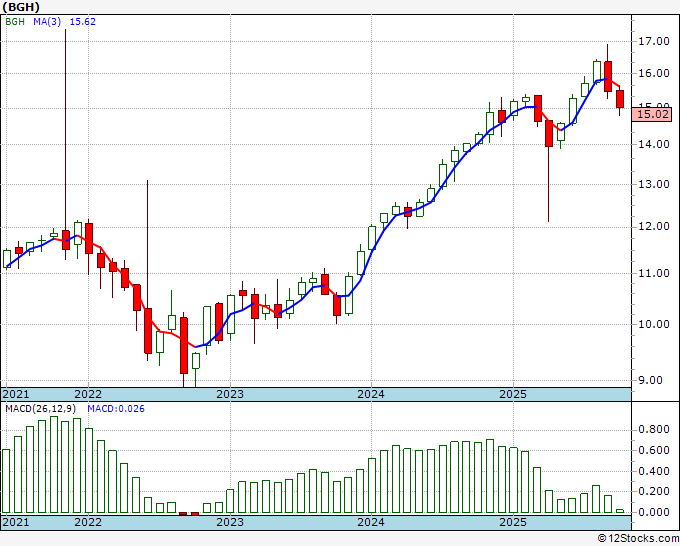680x546 pixels.
Task: Click the last small MACD bar of 2025
Action: [620, 511]
